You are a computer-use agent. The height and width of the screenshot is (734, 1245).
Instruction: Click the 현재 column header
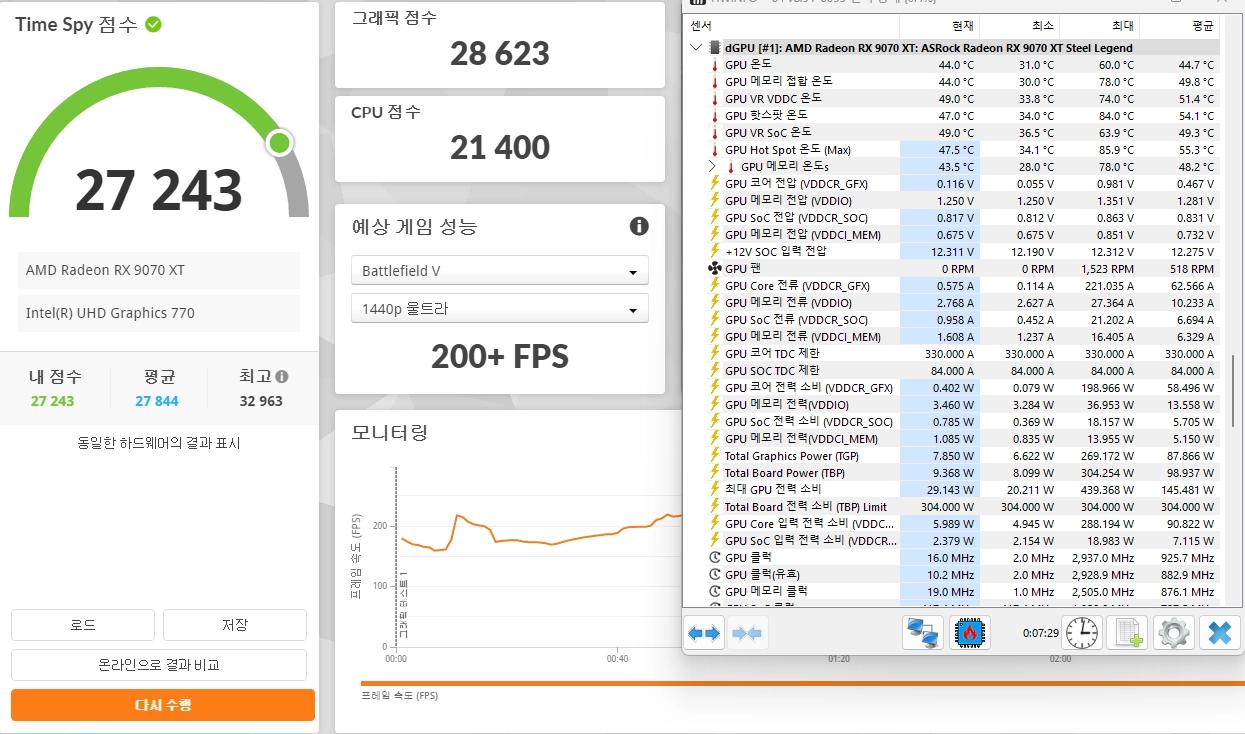939,26
